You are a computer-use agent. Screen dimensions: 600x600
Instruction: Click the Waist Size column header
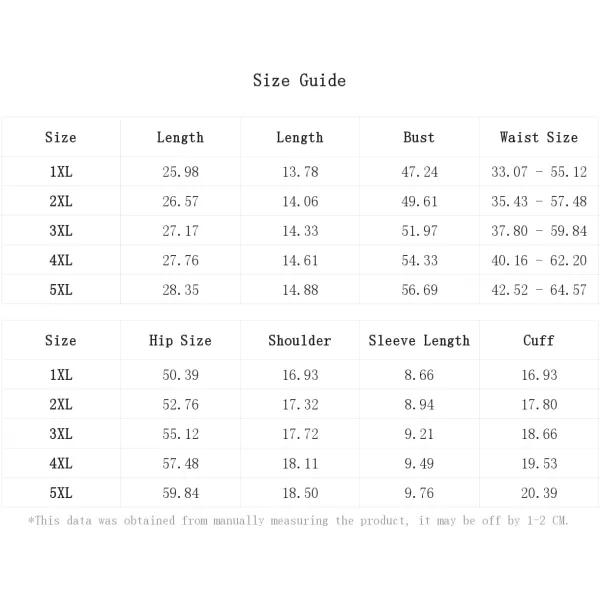(x=539, y=137)
